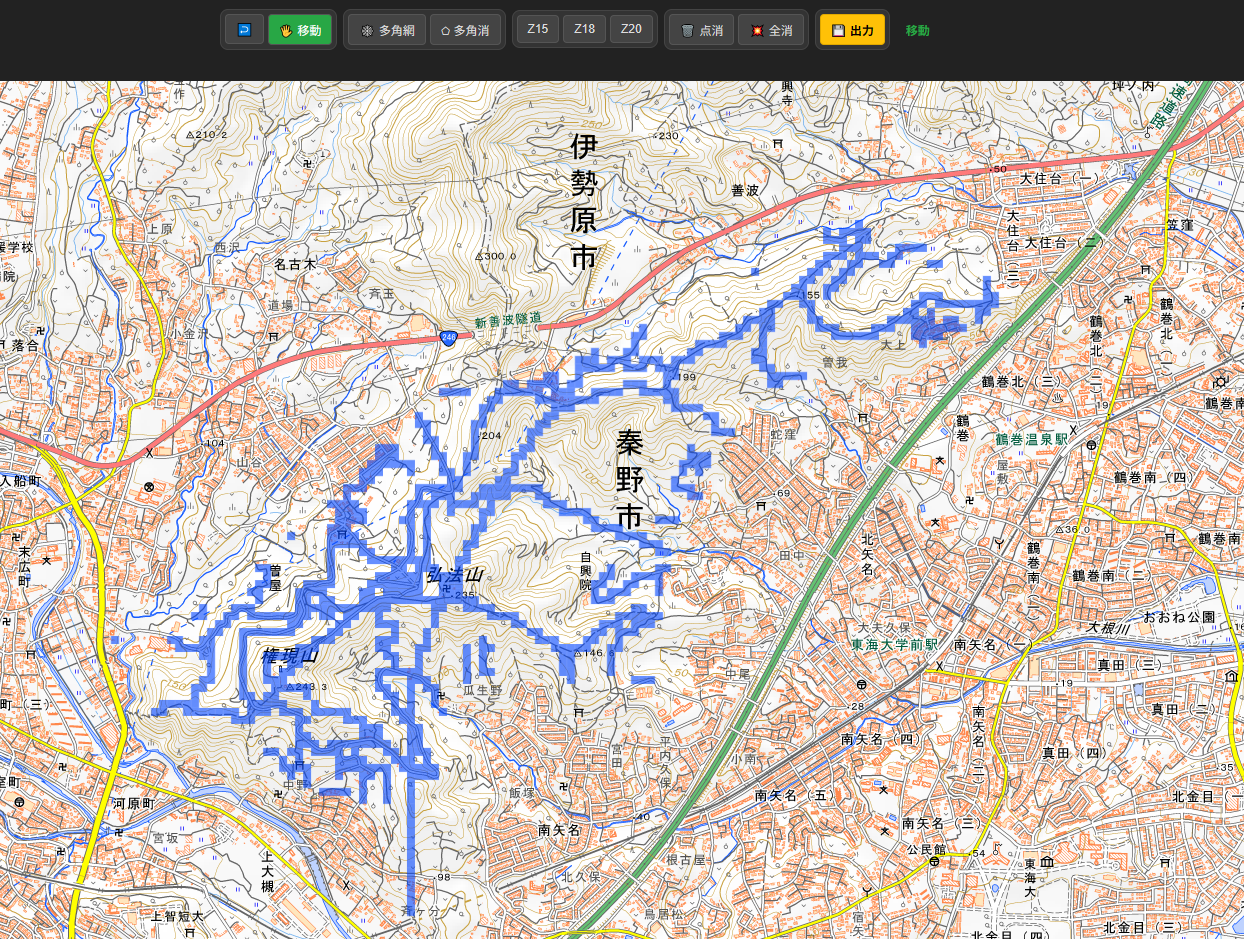Select the 点消 trash can tool

[x=701, y=30]
